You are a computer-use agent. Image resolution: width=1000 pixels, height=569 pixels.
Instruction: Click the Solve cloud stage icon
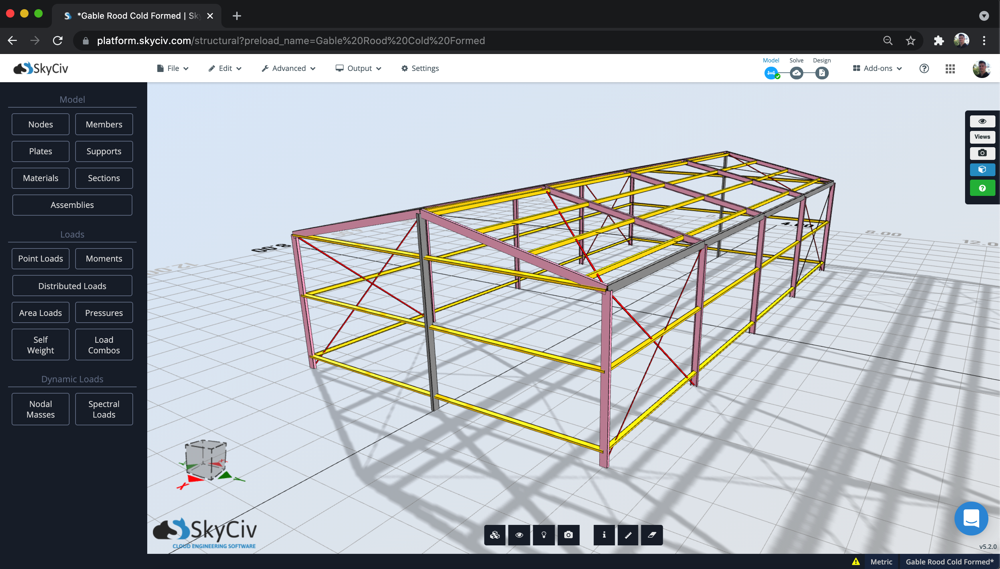pyautogui.click(x=797, y=73)
